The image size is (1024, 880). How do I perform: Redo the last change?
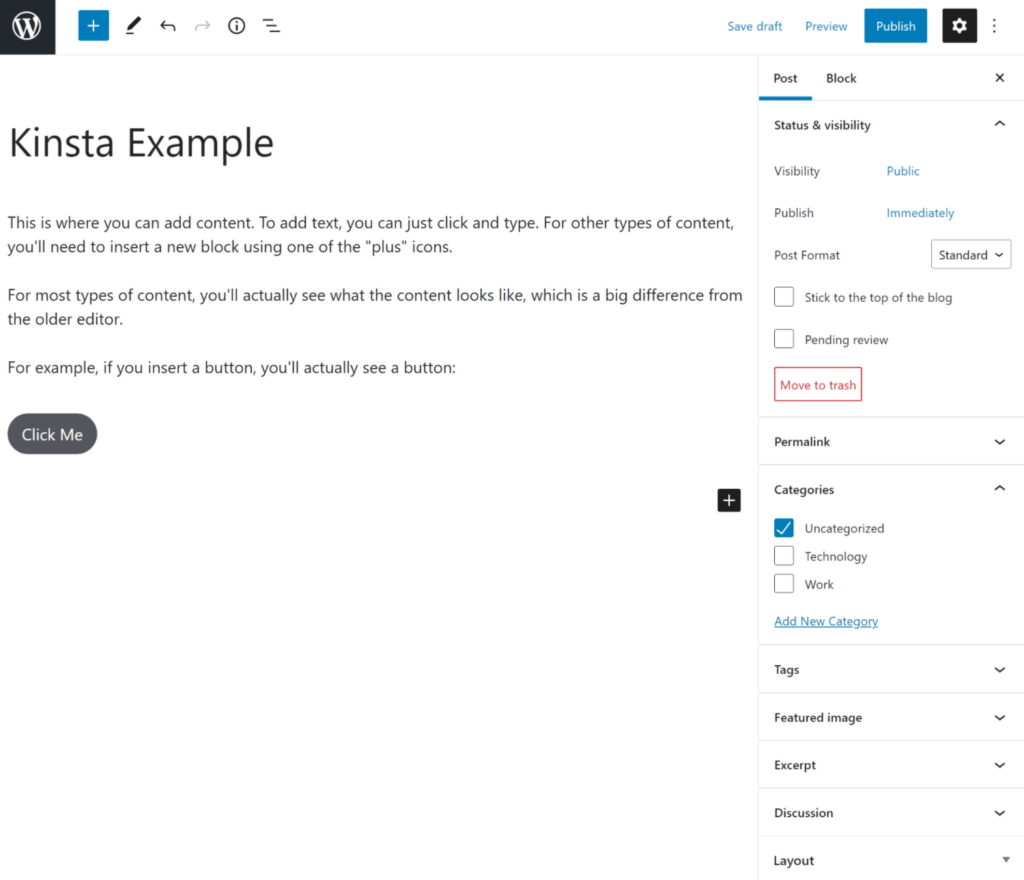coord(202,25)
